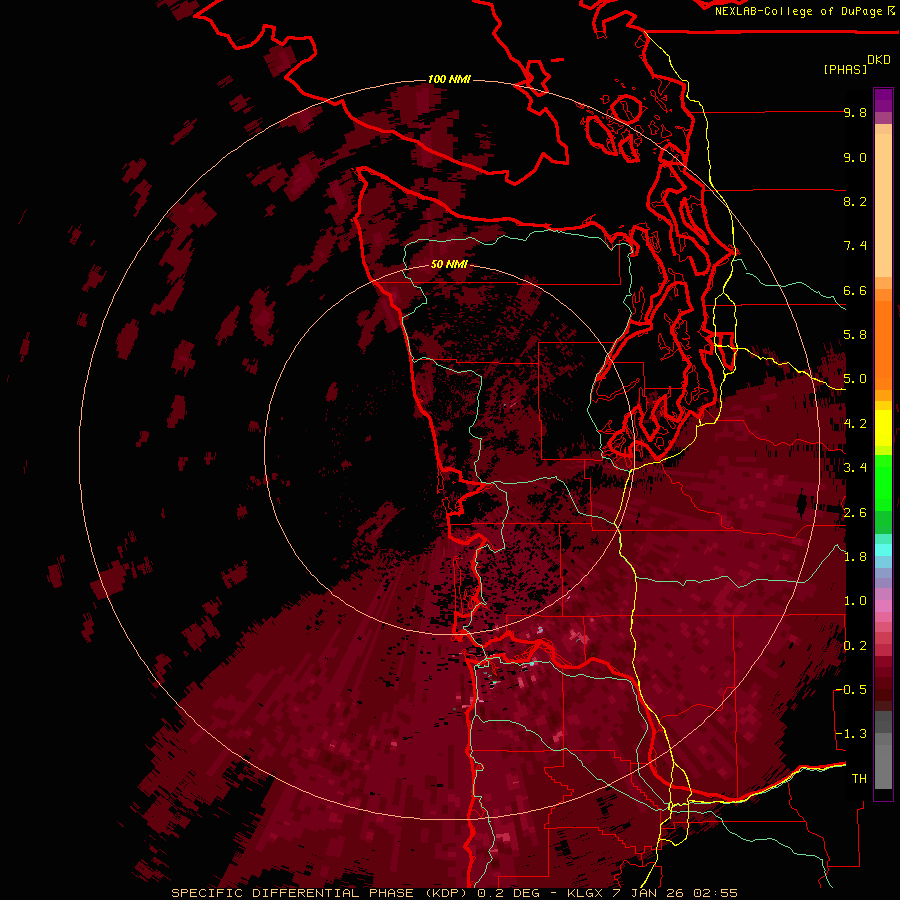Viewport: 900px width, 900px height.
Task: Click the 50 NMI range ring label
Action: point(449,265)
